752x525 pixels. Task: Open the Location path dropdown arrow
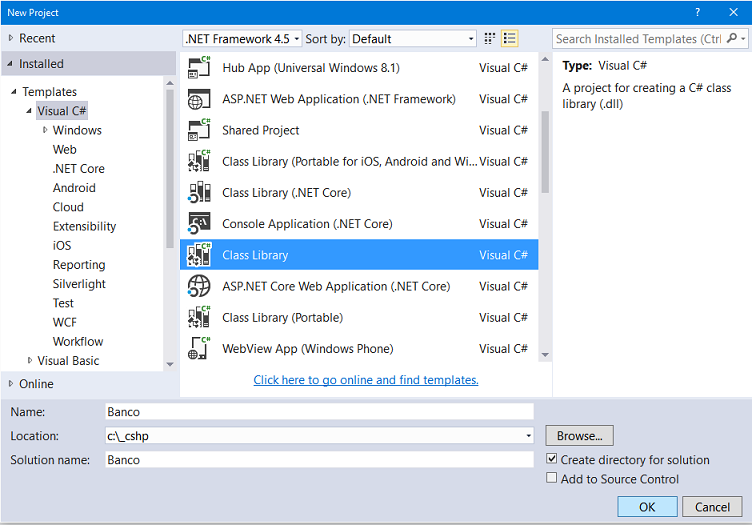coord(529,436)
